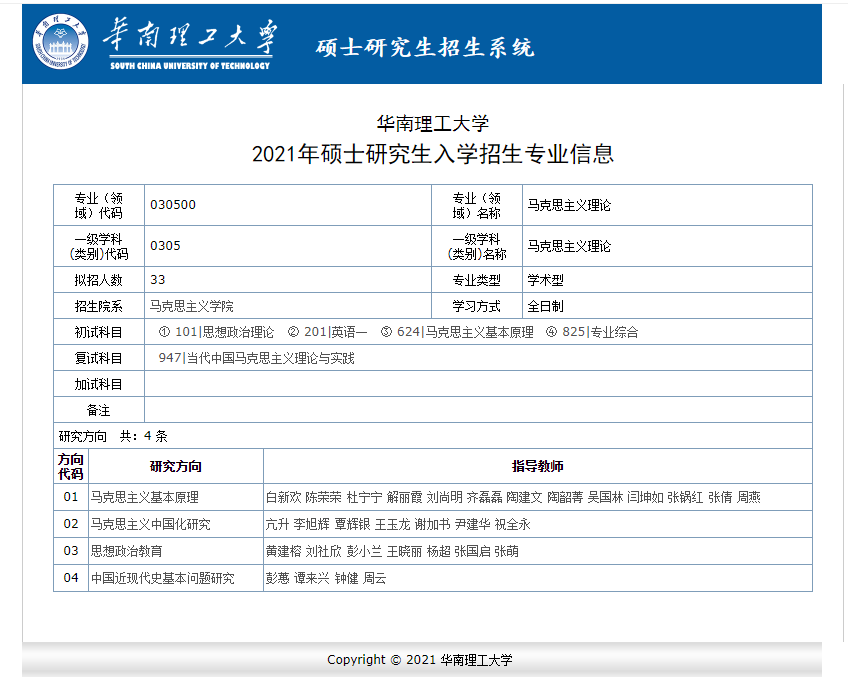Select the 华南理工大学 page heading

pos(433,123)
